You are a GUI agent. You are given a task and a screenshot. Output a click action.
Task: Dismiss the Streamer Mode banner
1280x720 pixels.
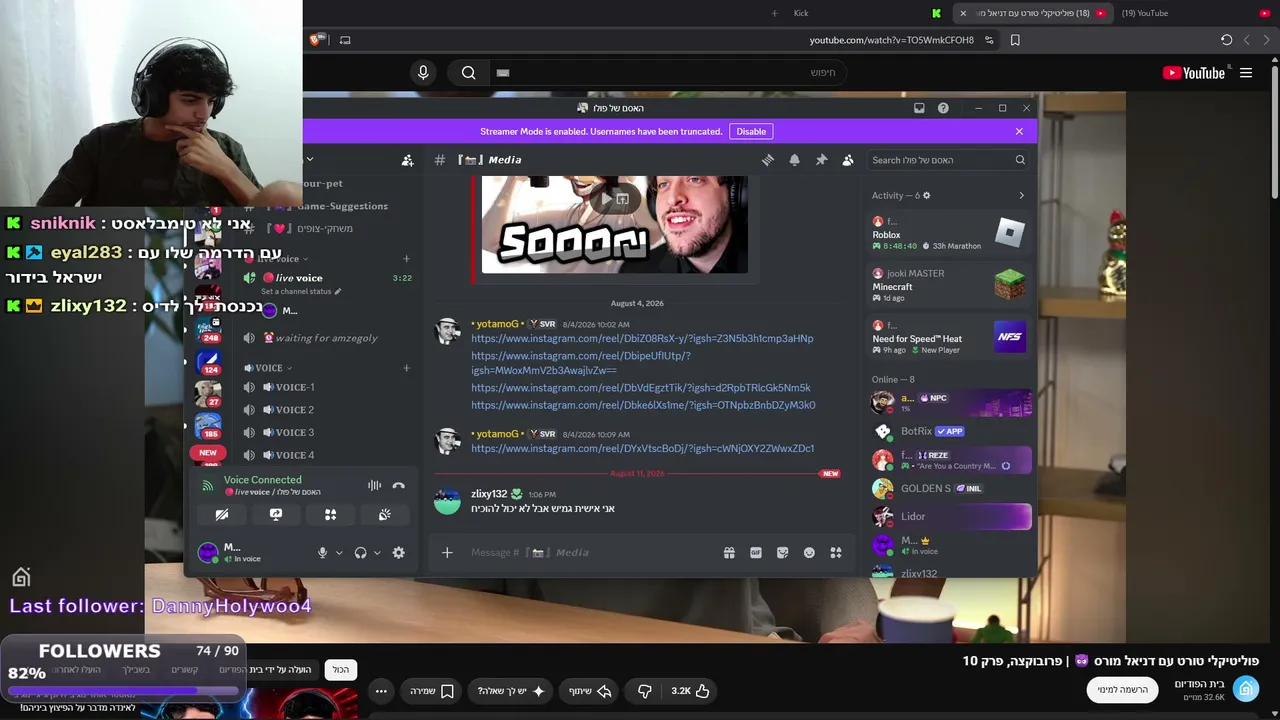pos(1019,131)
